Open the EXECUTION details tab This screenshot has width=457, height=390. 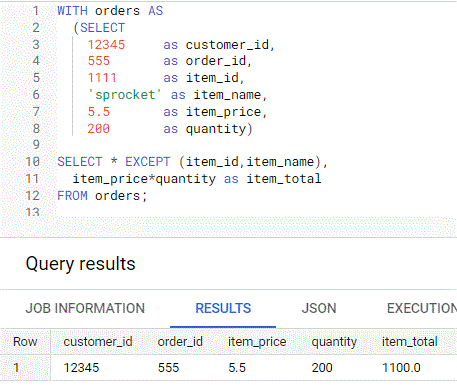pyautogui.click(x=422, y=308)
